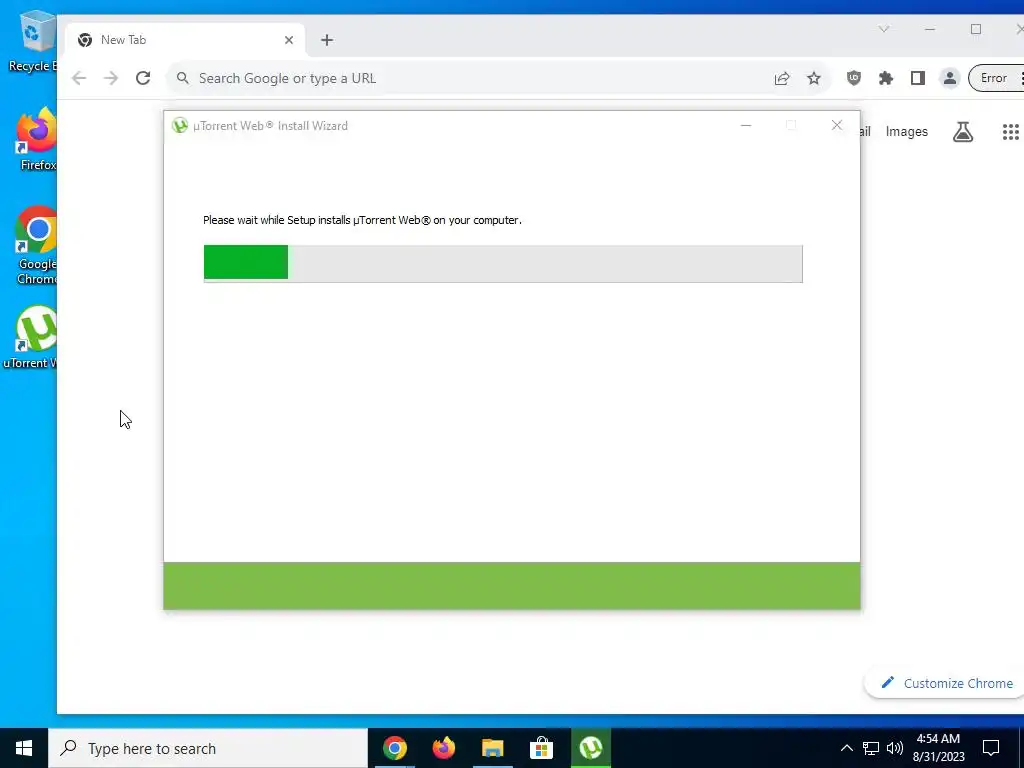Open Firefox from the taskbar
The height and width of the screenshot is (768, 1024).
point(444,748)
